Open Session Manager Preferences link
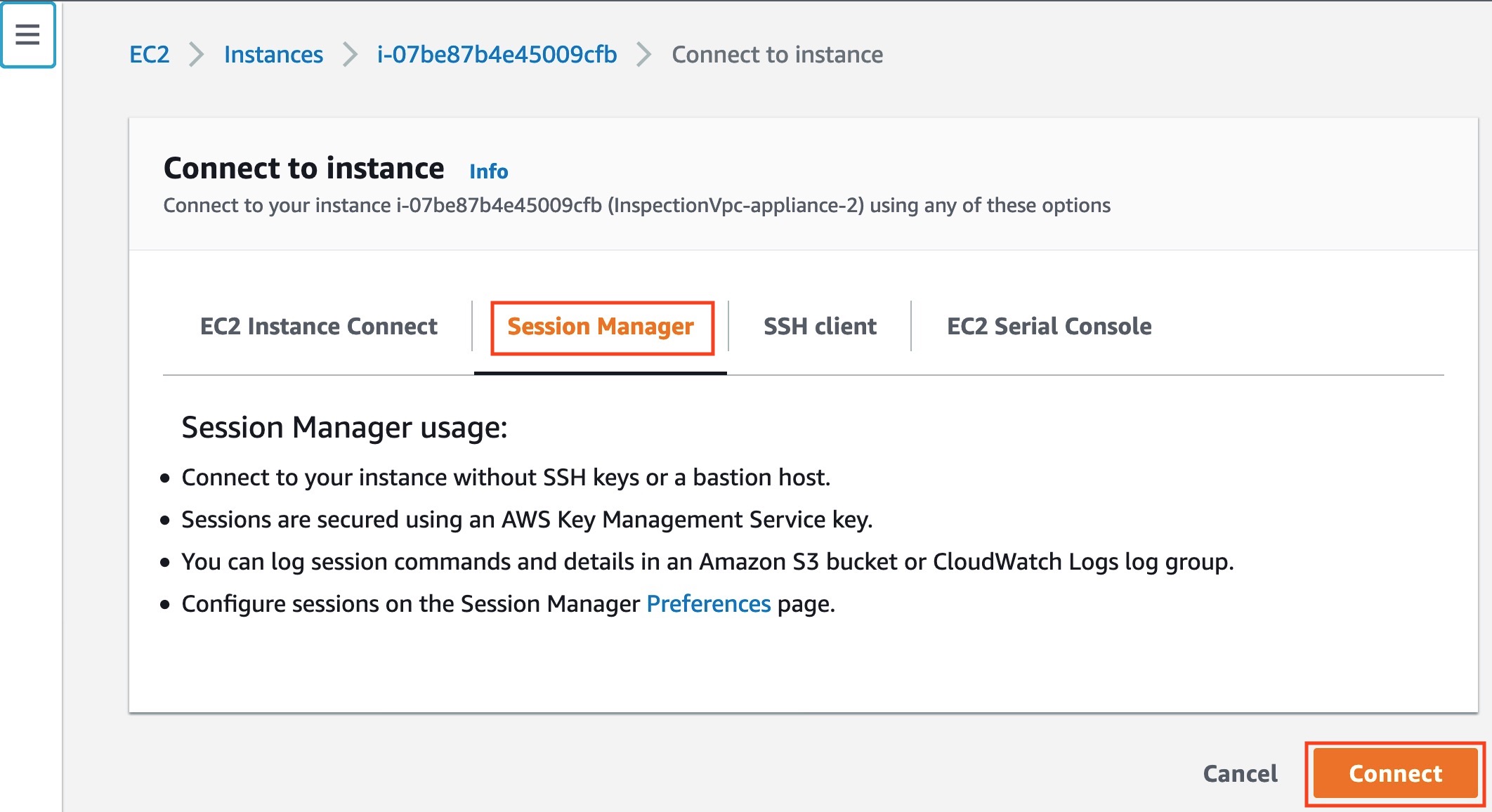 coord(708,604)
